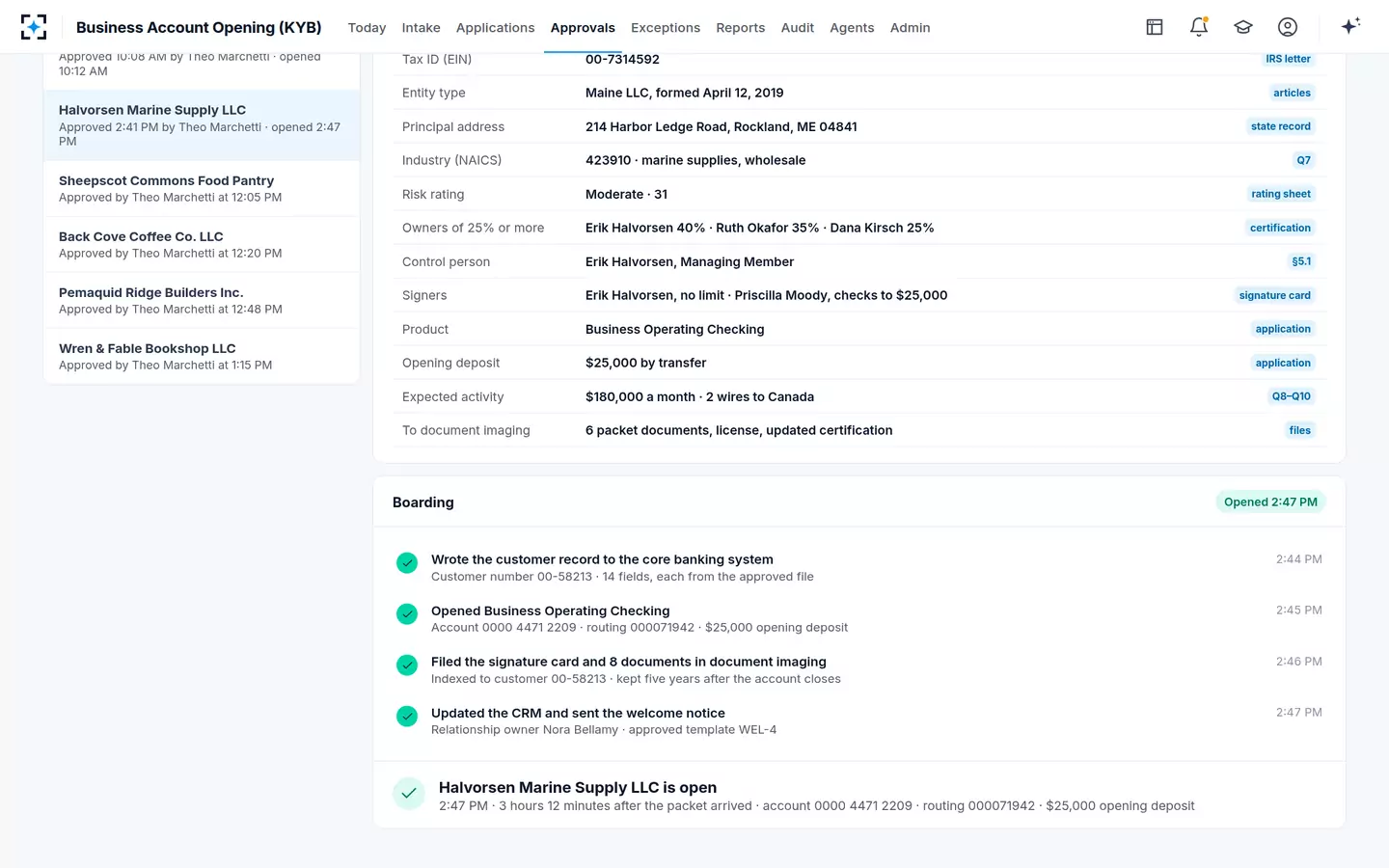Open the Admin tab
This screenshot has height=868, width=1389.
point(911,28)
